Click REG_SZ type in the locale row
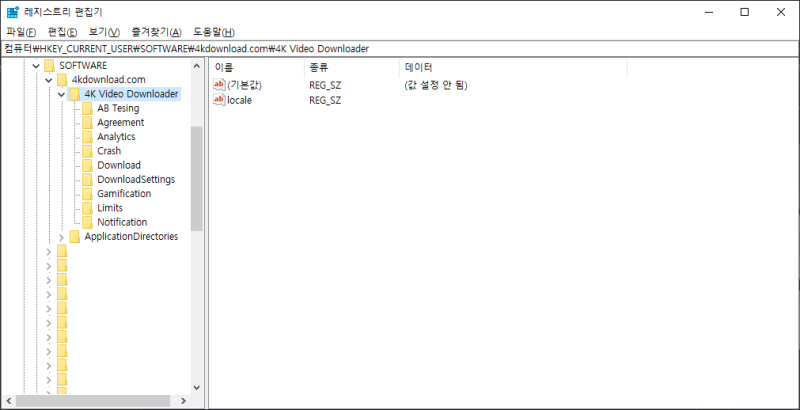The image size is (800, 410). (x=325, y=100)
